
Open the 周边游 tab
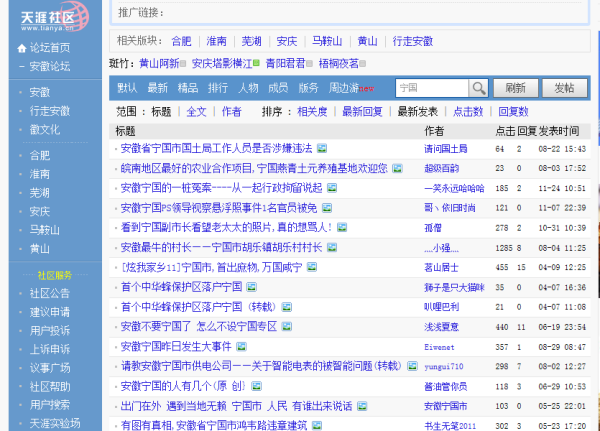pyautogui.click(x=343, y=88)
